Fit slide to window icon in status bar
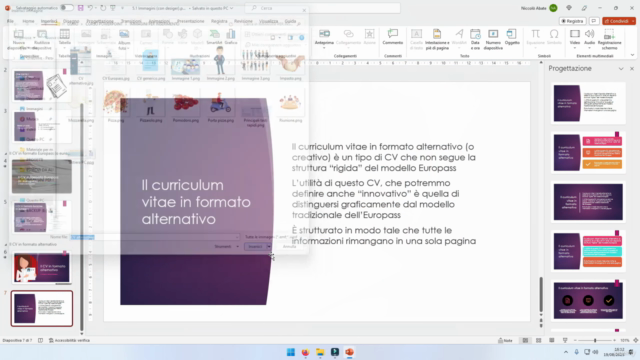Viewport: 640px width, 360px height. 636,340
